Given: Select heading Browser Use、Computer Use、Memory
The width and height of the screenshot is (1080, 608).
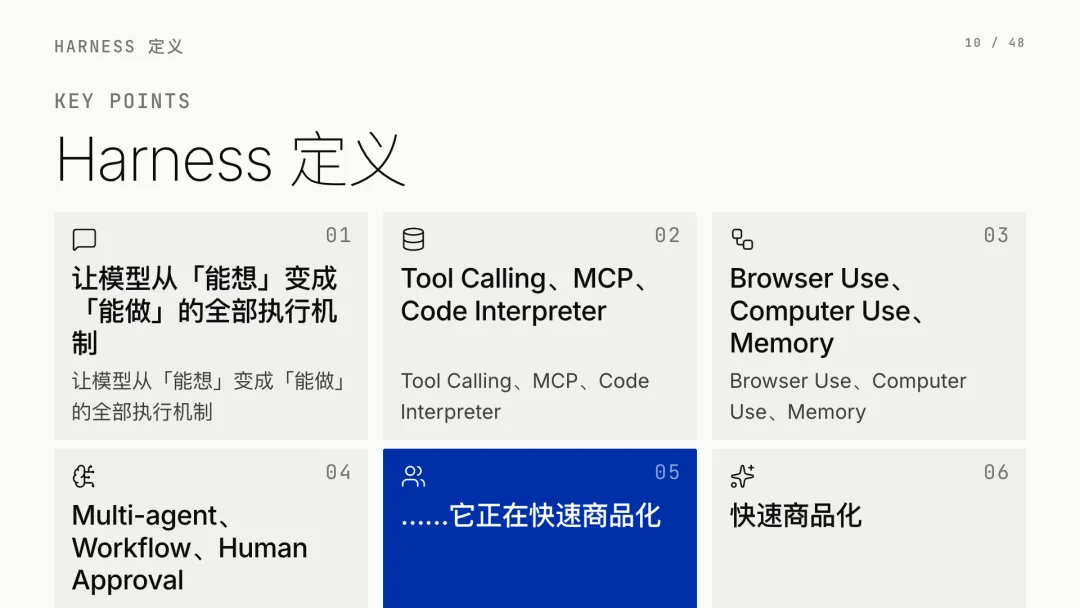Looking at the screenshot, I should [x=827, y=311].
